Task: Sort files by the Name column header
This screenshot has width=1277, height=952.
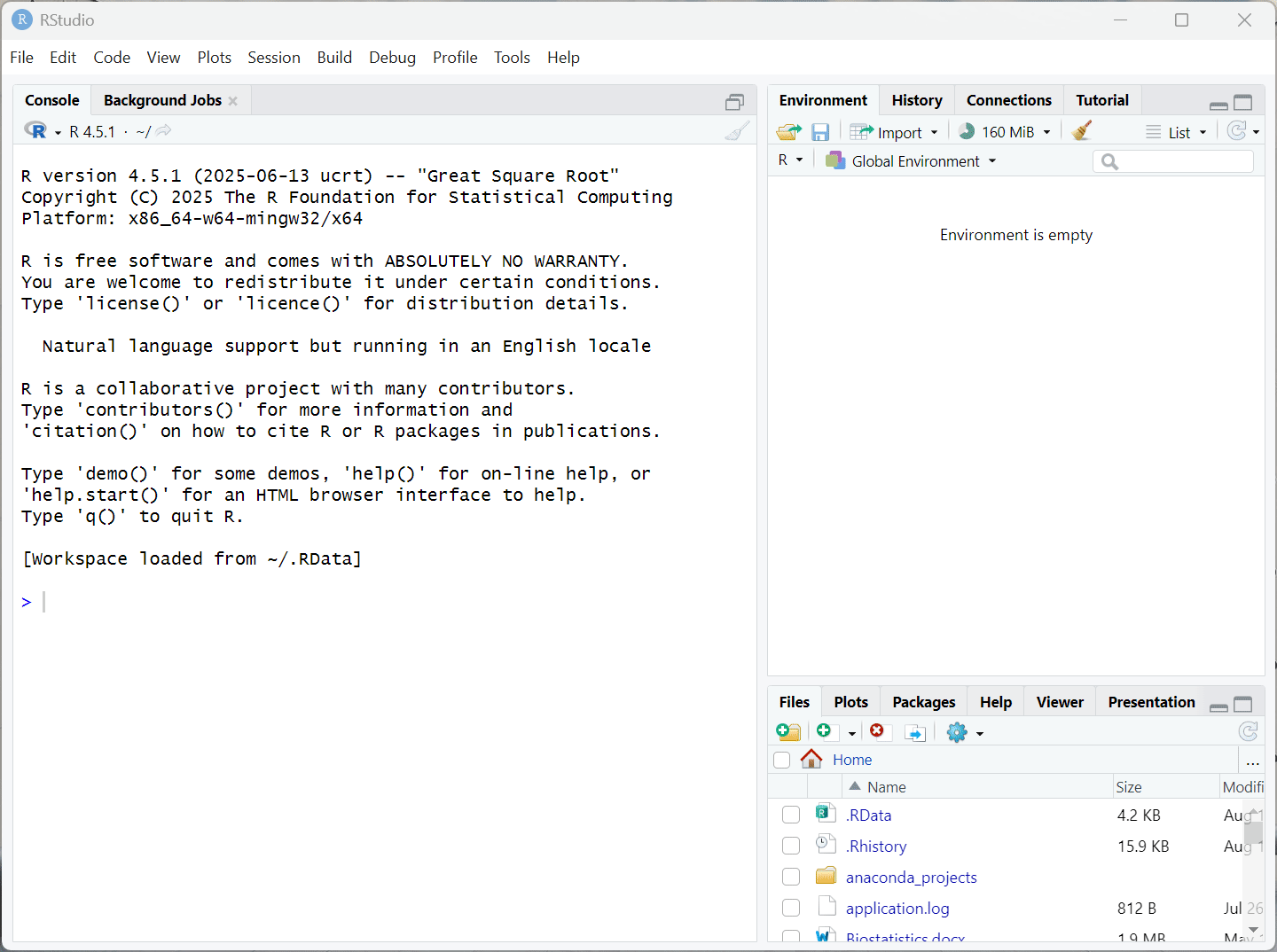Action: click(977, 786)
